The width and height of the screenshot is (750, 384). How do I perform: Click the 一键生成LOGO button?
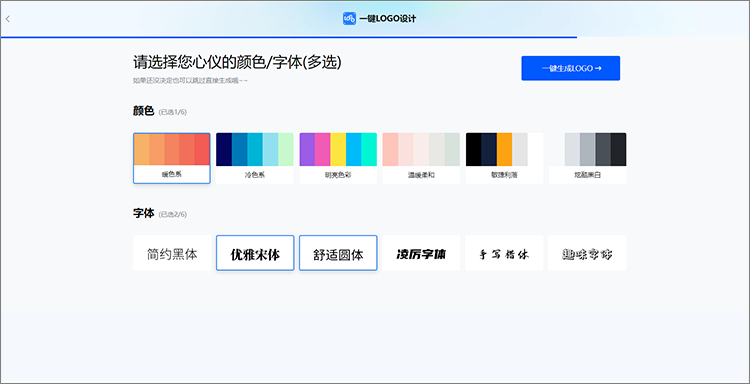point(571,68)
